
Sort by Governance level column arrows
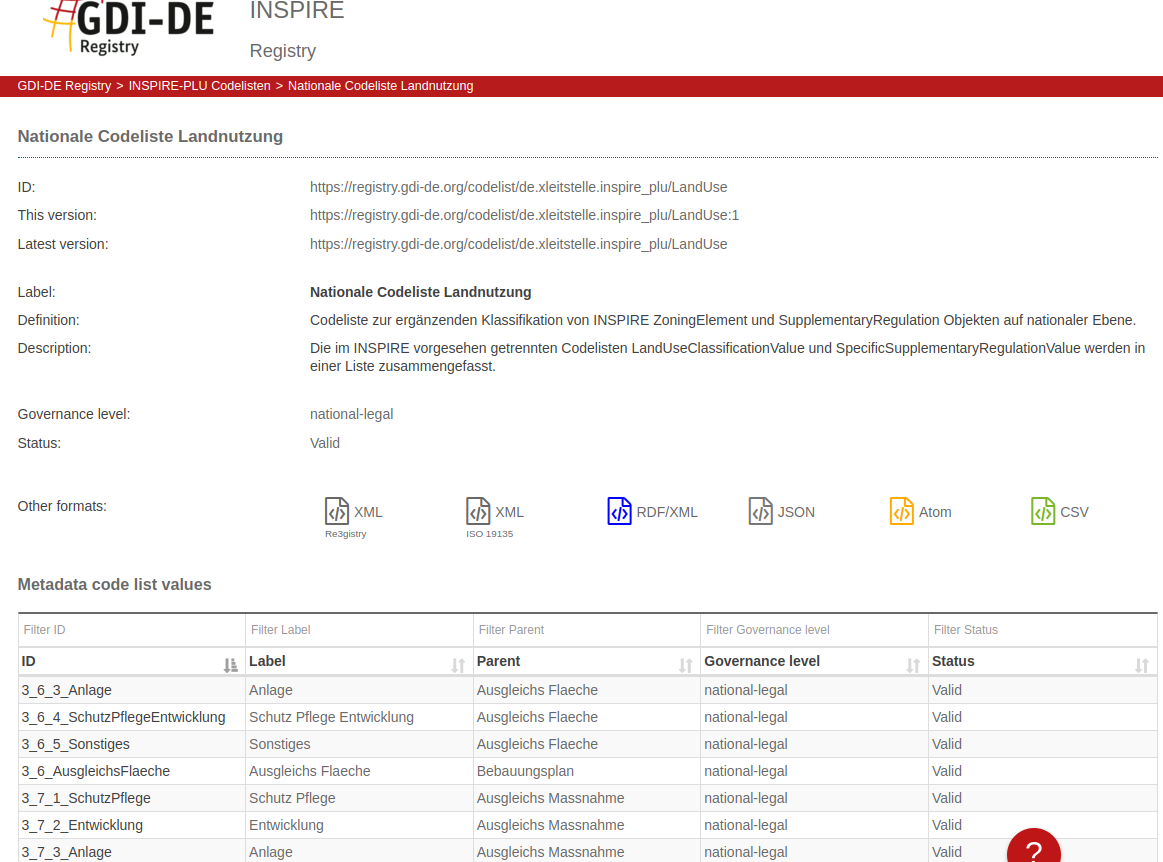click(913, 665)
